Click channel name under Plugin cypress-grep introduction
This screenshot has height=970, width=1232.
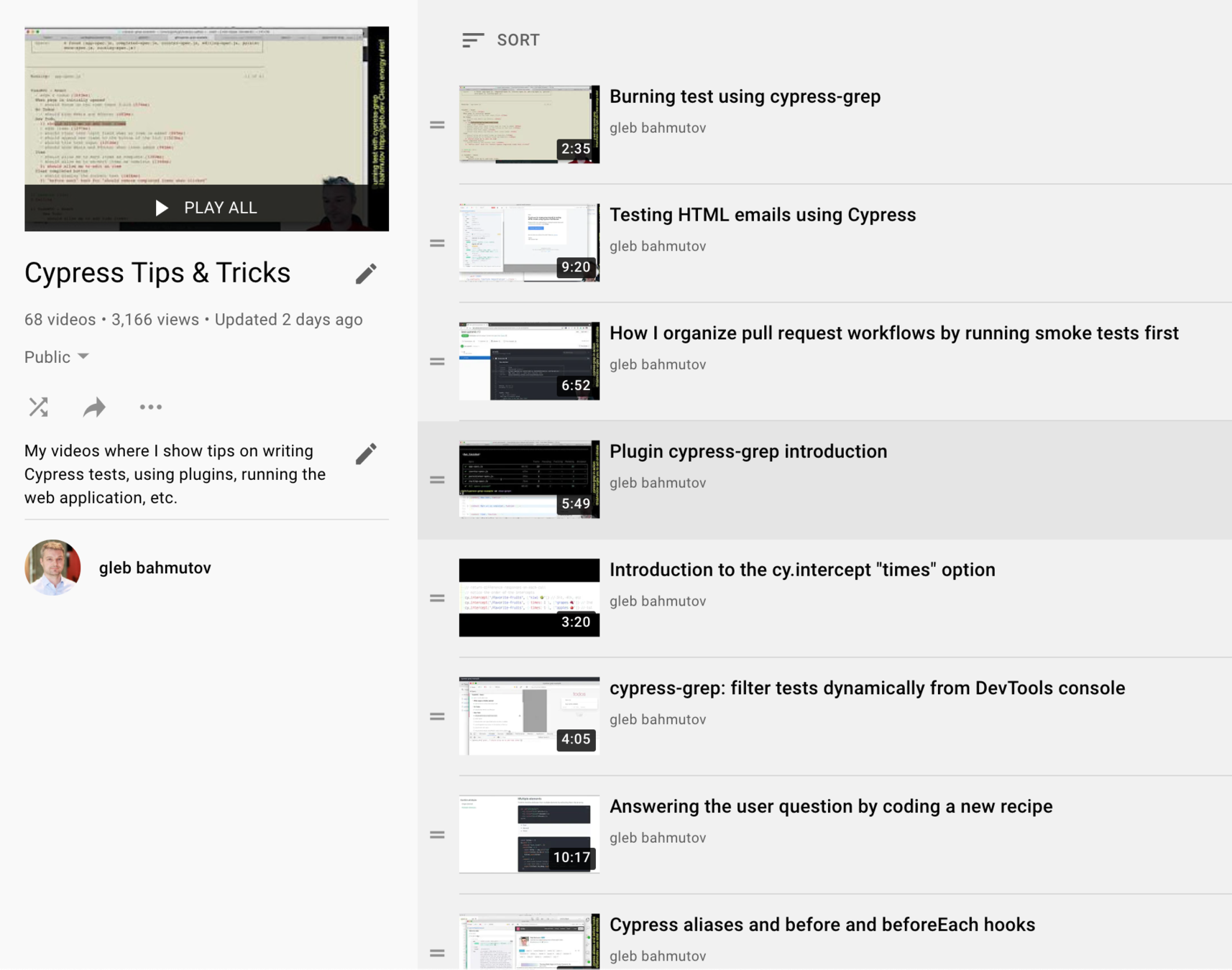point(658,483)
